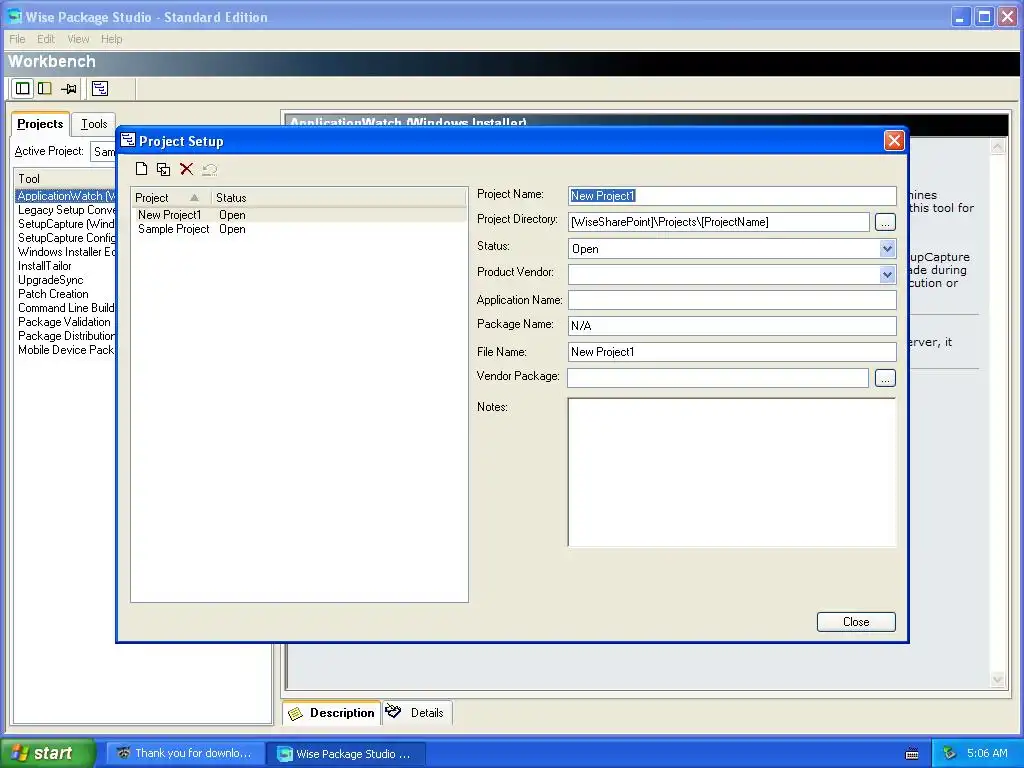Viewport: 1024px width, 768px height.
Task: Browse for Vendor Package with the ellipsis button
Action: pyautogui.click(x=885, y=378)
